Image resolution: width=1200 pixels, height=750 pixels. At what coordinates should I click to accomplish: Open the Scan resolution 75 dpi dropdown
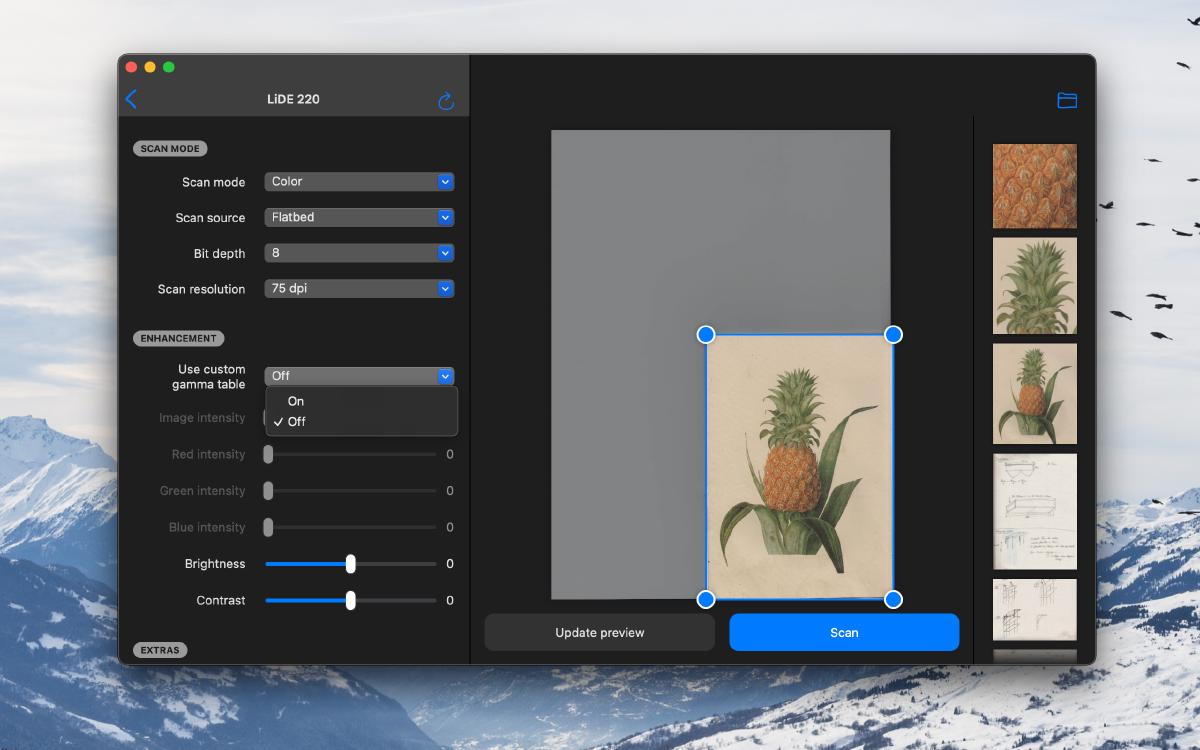(x=359, y=289)
